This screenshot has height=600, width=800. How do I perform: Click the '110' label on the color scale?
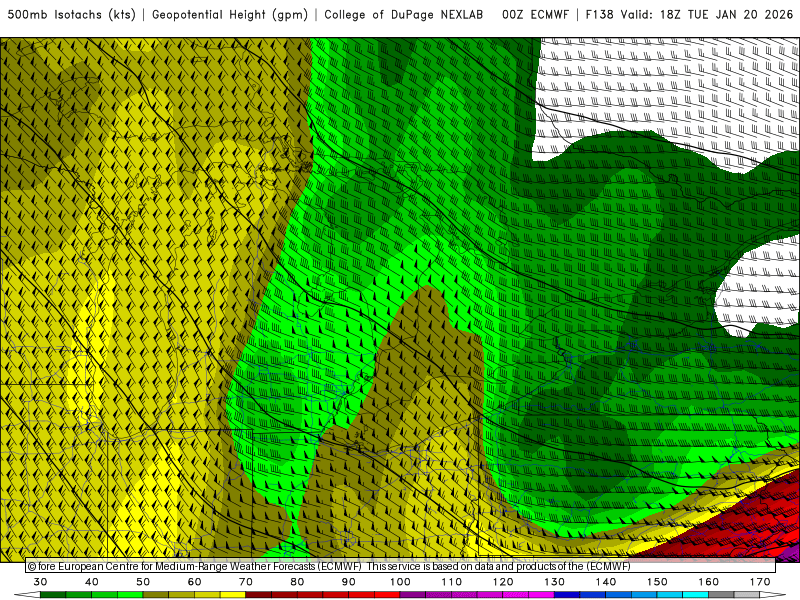coord(452,582)
